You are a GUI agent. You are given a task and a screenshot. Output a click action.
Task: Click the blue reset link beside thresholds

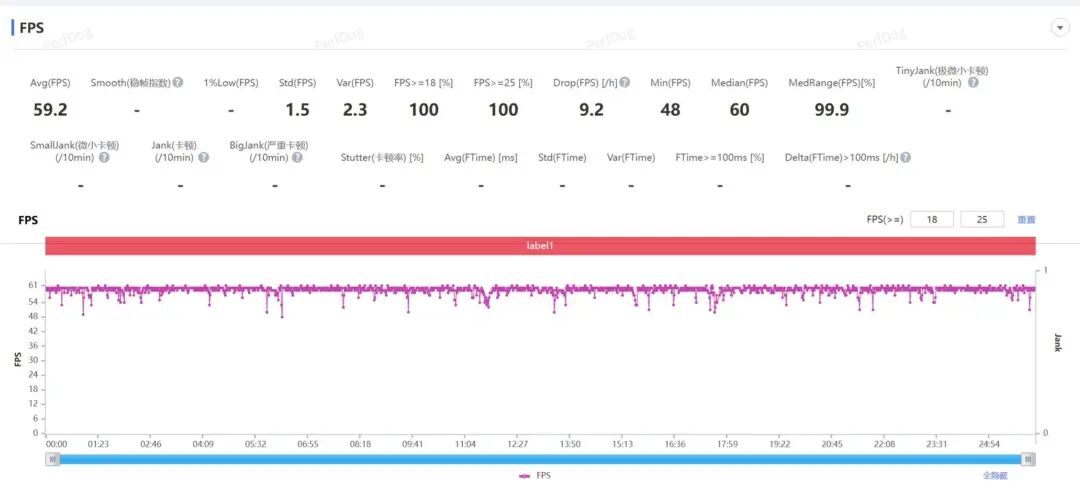pyautogui.click(x=1026, y=220)
